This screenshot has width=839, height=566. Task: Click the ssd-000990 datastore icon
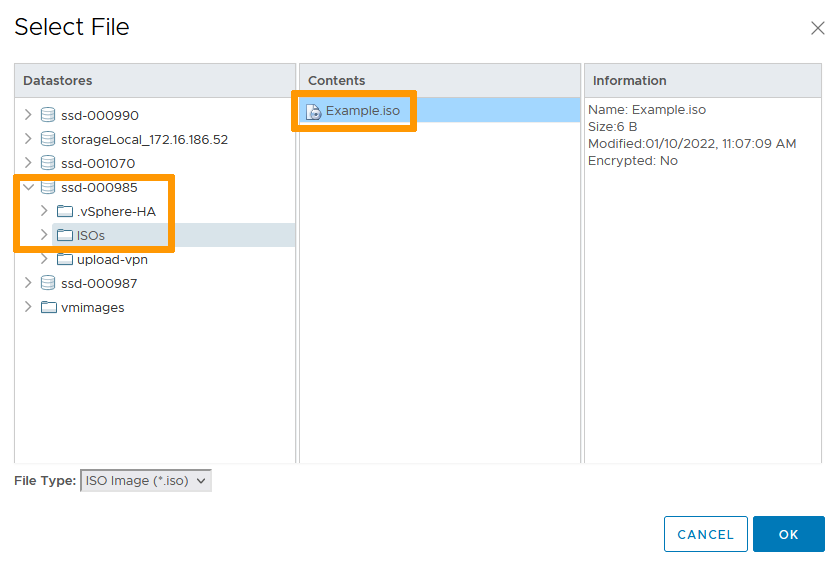(x=48, y=115)
